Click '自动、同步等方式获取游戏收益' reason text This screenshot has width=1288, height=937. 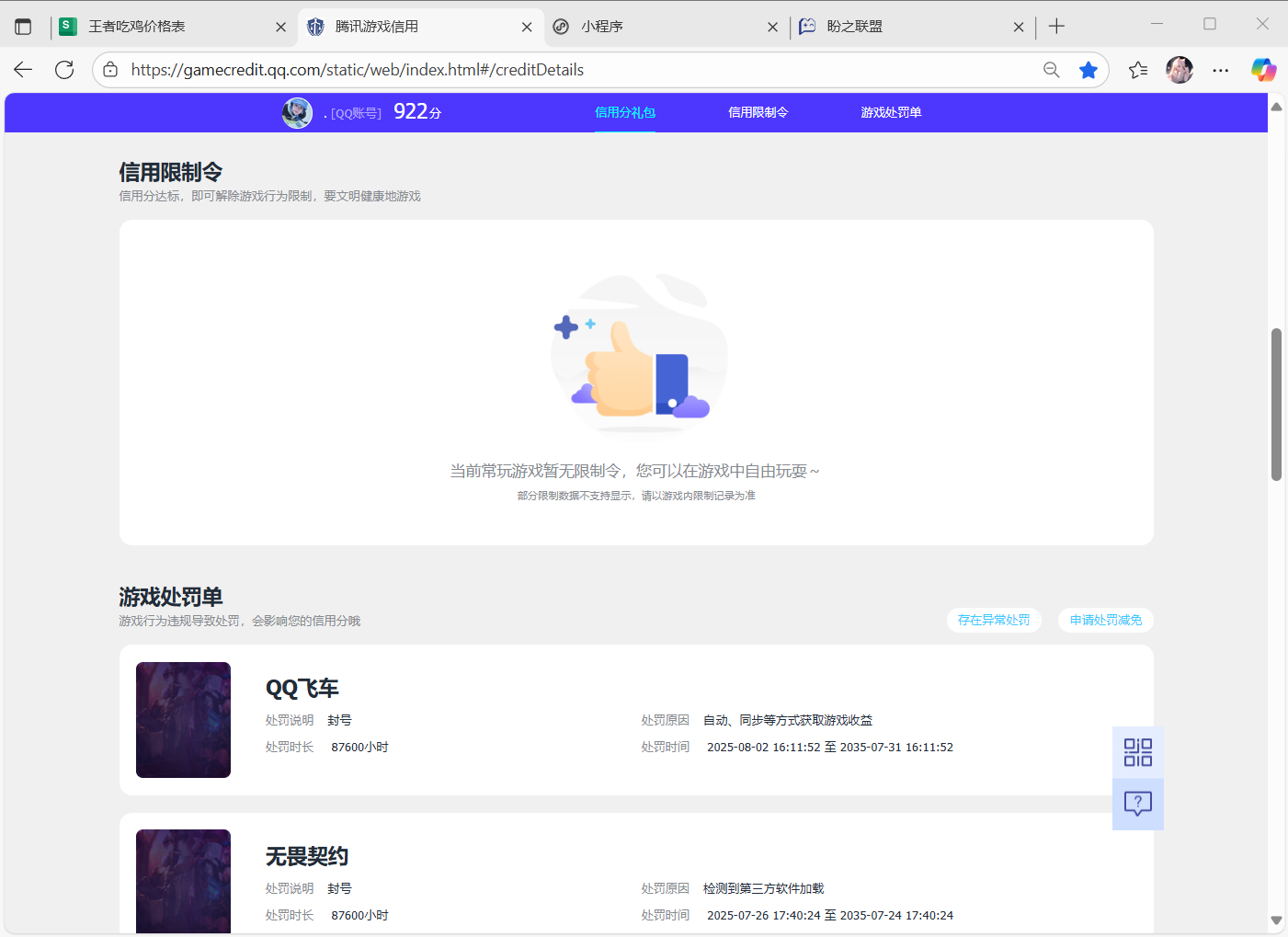pos(788,720)
